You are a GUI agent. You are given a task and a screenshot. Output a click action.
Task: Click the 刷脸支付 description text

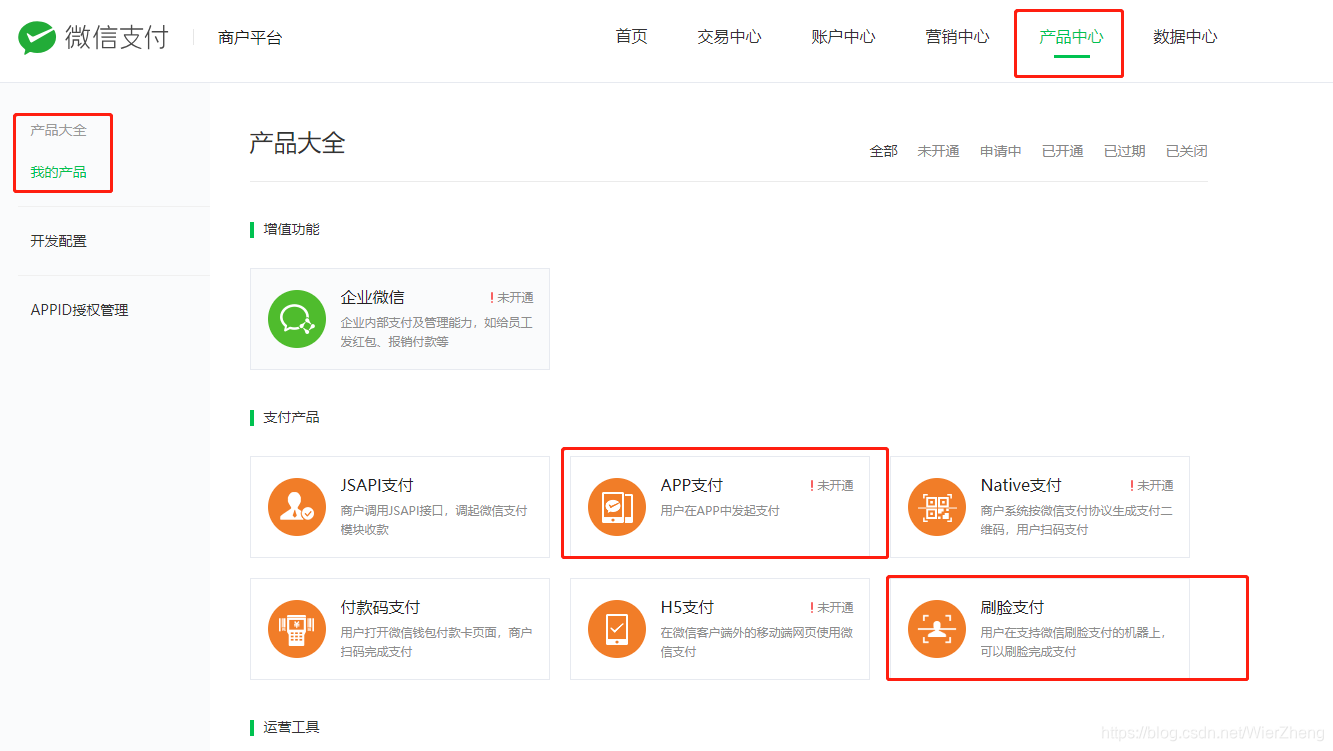[x=1074, y=642]
